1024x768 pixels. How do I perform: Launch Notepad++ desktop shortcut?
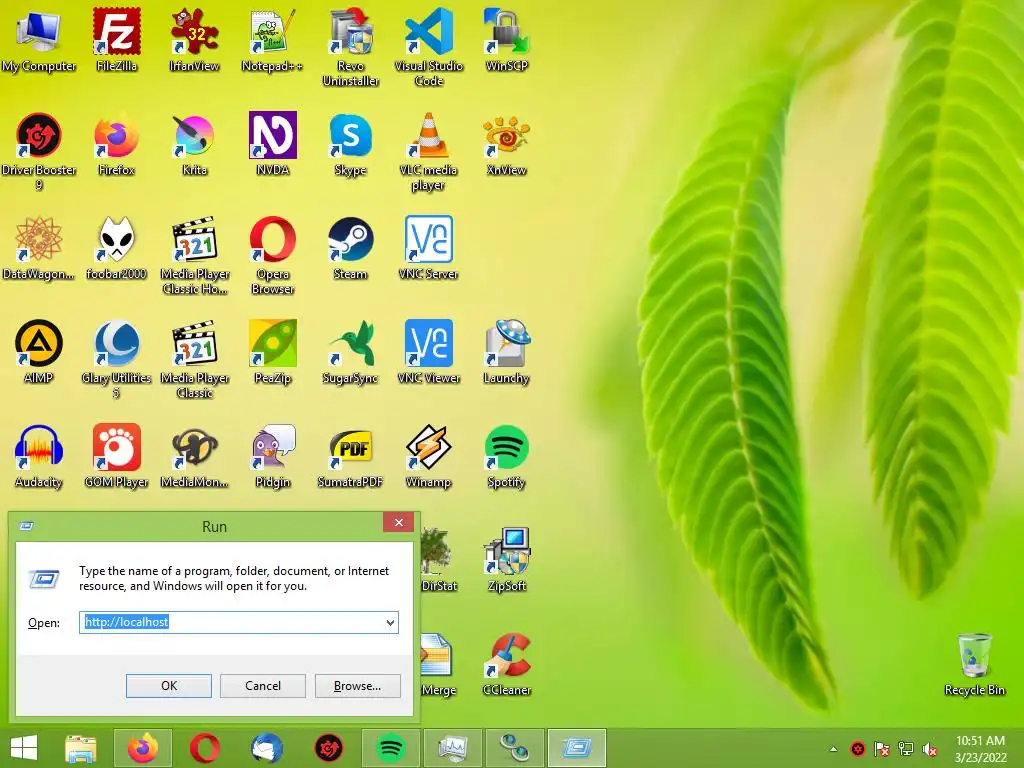[272, 39]
